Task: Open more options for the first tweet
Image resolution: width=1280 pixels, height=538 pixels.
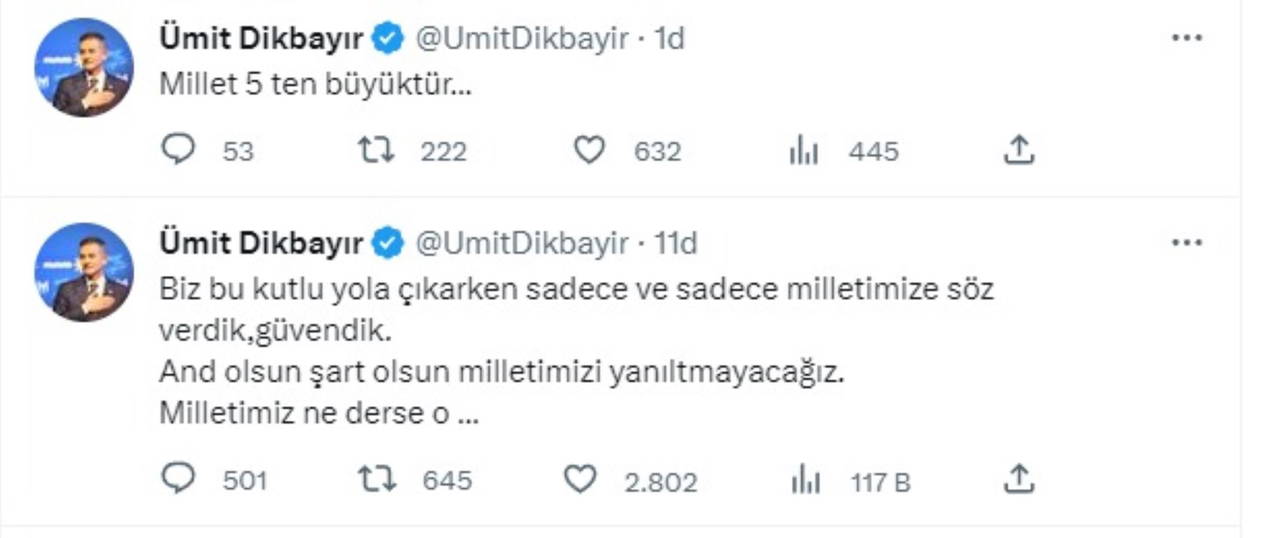Action: (x=1186, y=38)
